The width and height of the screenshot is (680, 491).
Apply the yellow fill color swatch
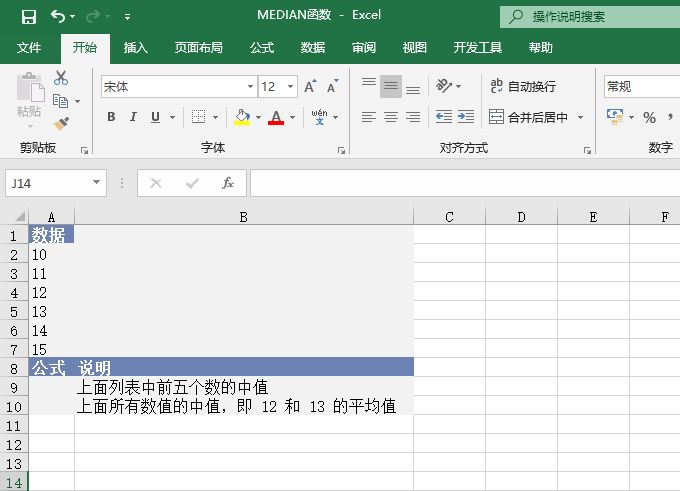coord(242,118)
